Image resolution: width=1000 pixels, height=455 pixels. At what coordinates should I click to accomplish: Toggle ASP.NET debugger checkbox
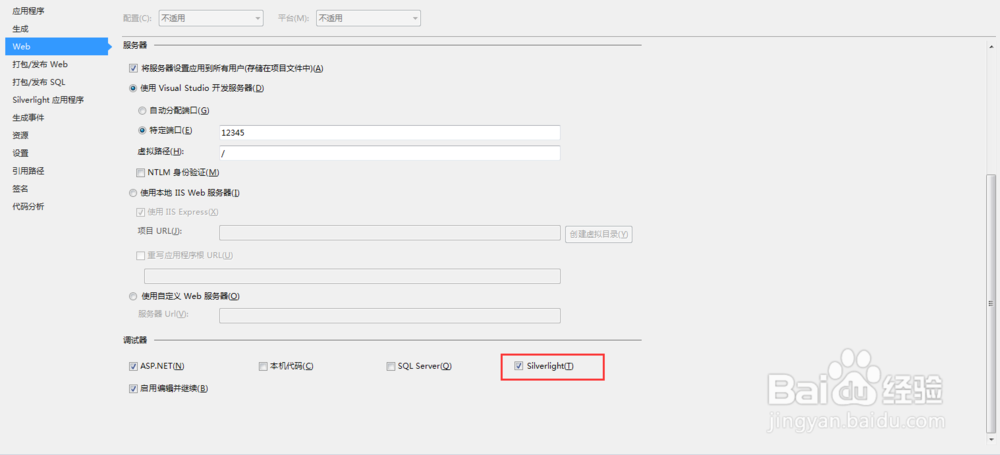click(133, 366)
